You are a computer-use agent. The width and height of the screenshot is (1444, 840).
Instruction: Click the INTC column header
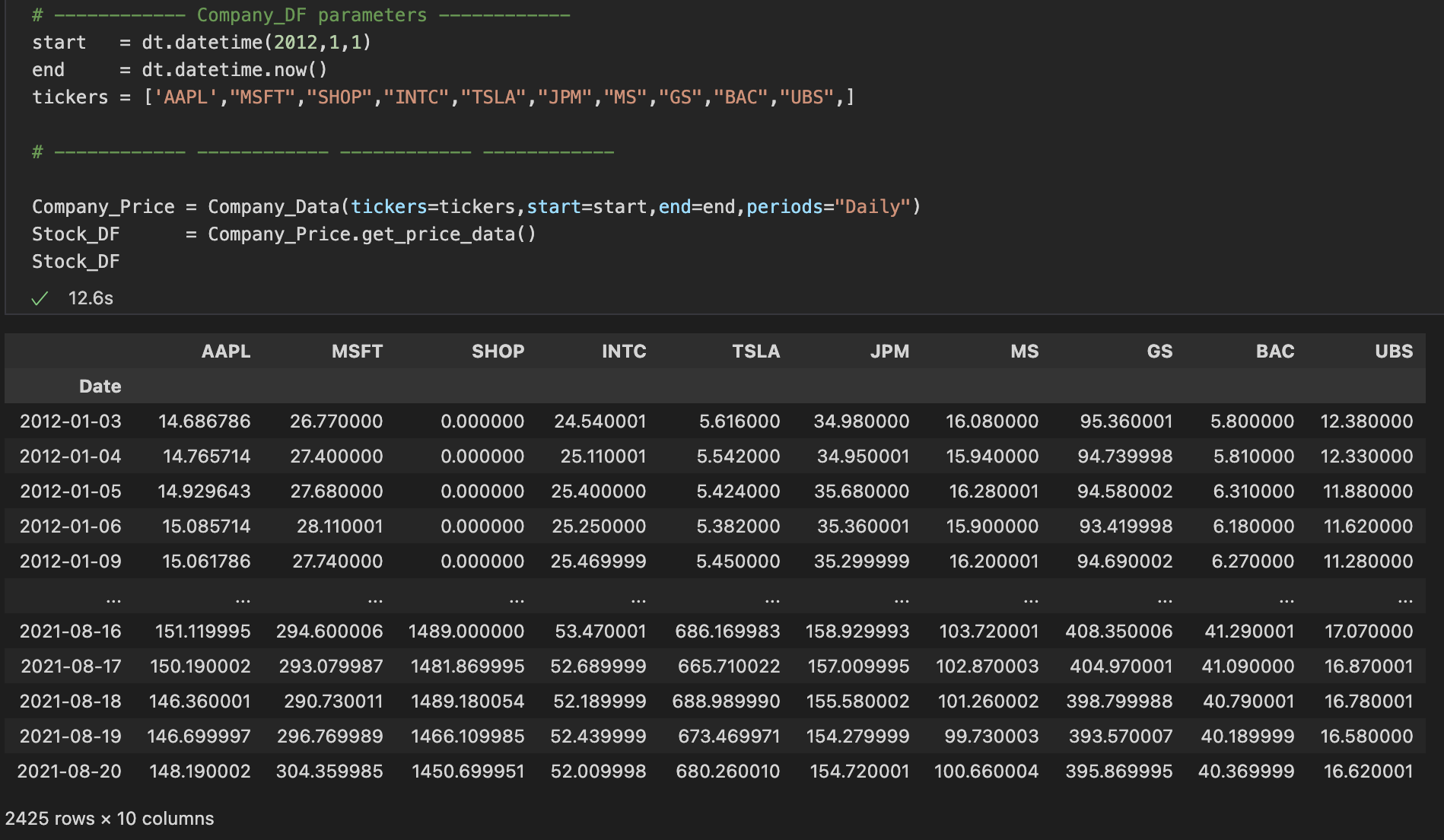pyautogui.click(x=624, y=352)
